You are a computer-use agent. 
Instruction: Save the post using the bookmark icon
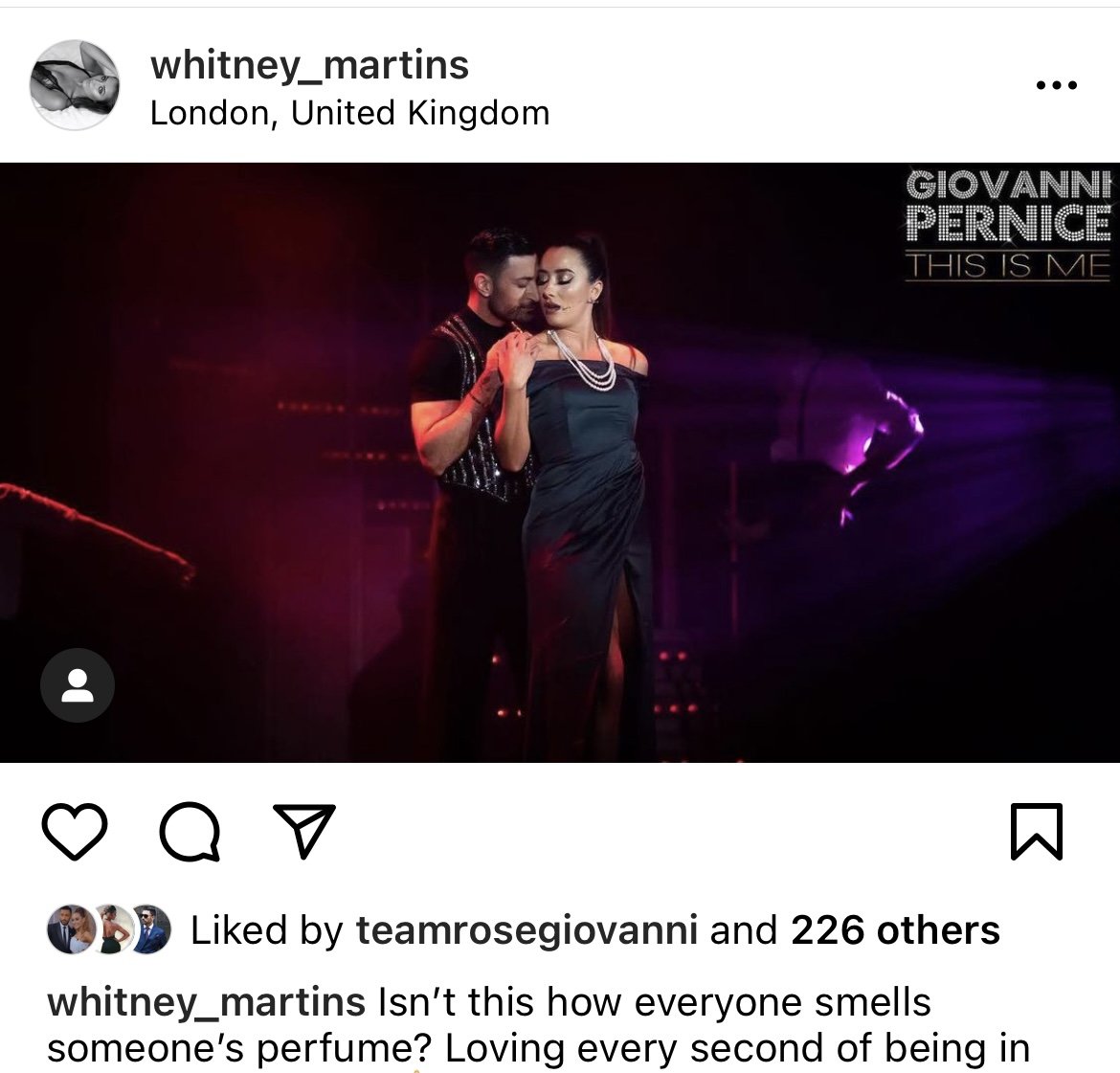pos(1037,832)
